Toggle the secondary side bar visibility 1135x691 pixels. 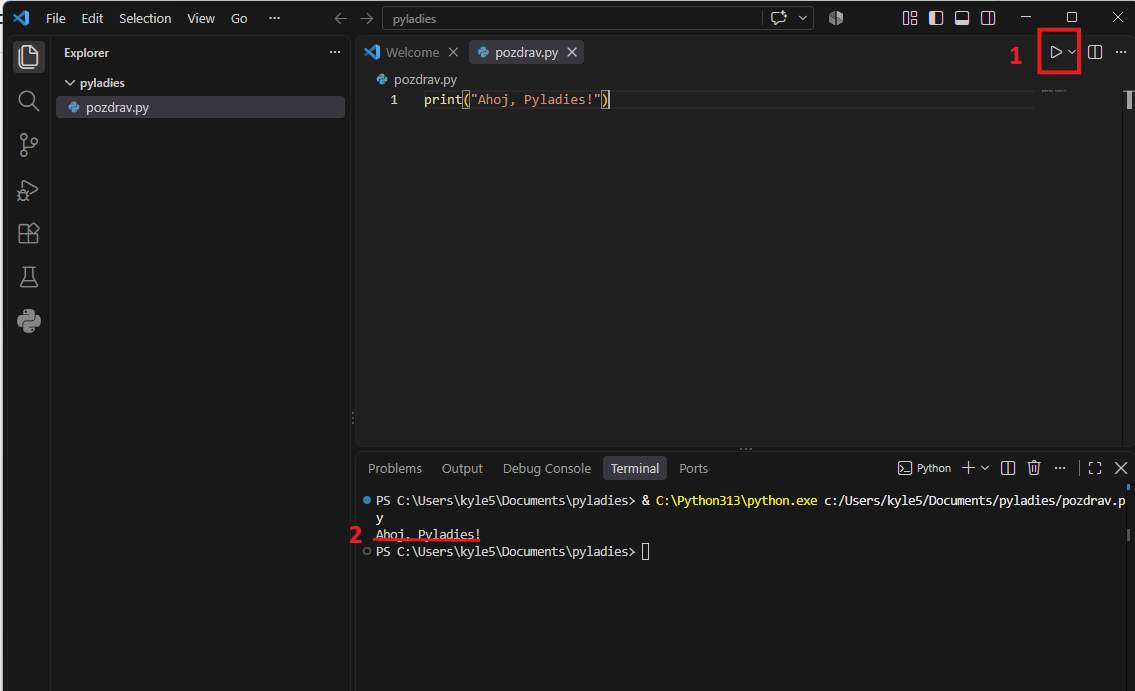pos(988,18)
